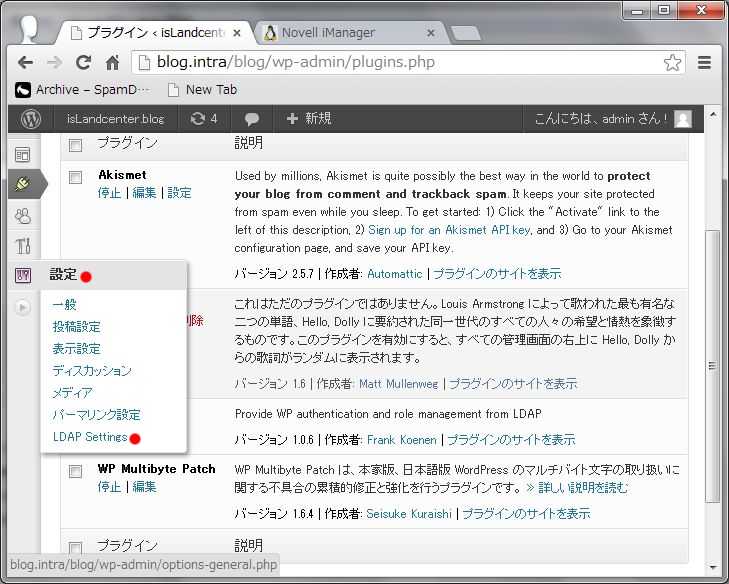The width and height of the screenshot is (729, 584).
Task: Click the scrollbar up arrow
Action: click(712, 113)
